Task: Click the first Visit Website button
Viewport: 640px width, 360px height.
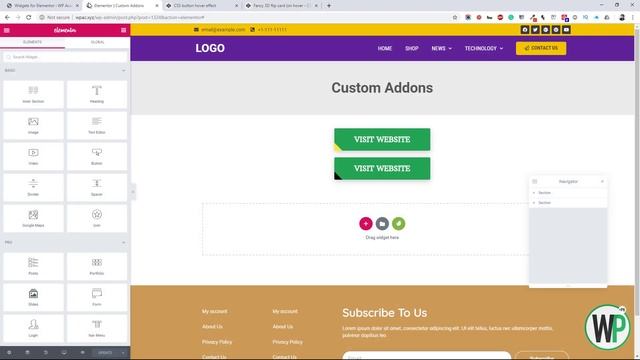Action: 382,140
